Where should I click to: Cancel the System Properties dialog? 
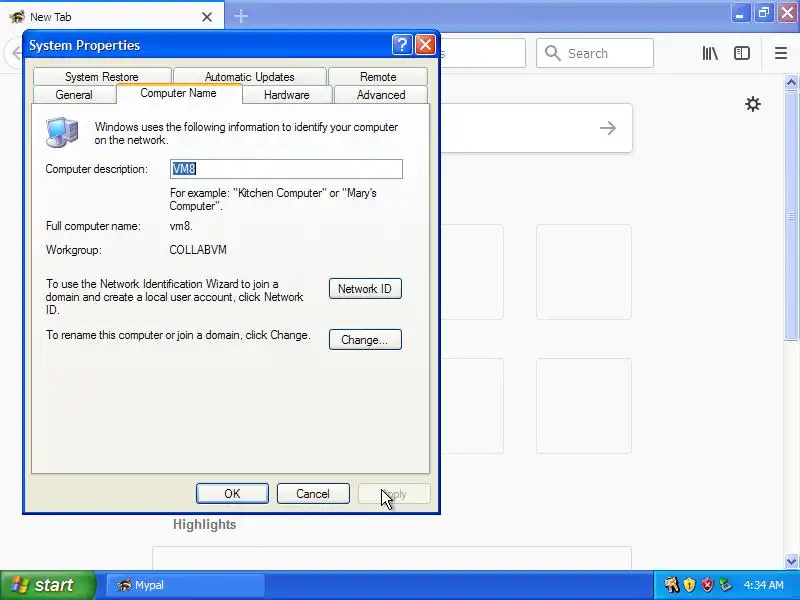313,493
